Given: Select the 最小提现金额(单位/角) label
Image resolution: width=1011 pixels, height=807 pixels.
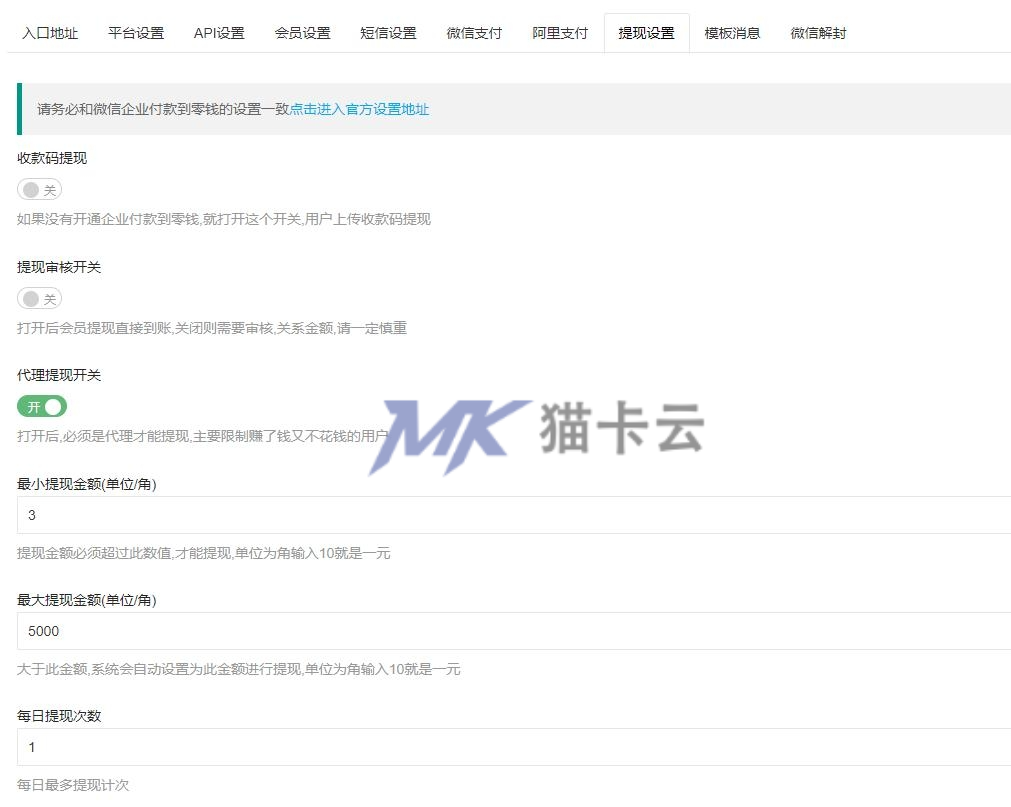Looking at the screenshot, I should [86, 484].
